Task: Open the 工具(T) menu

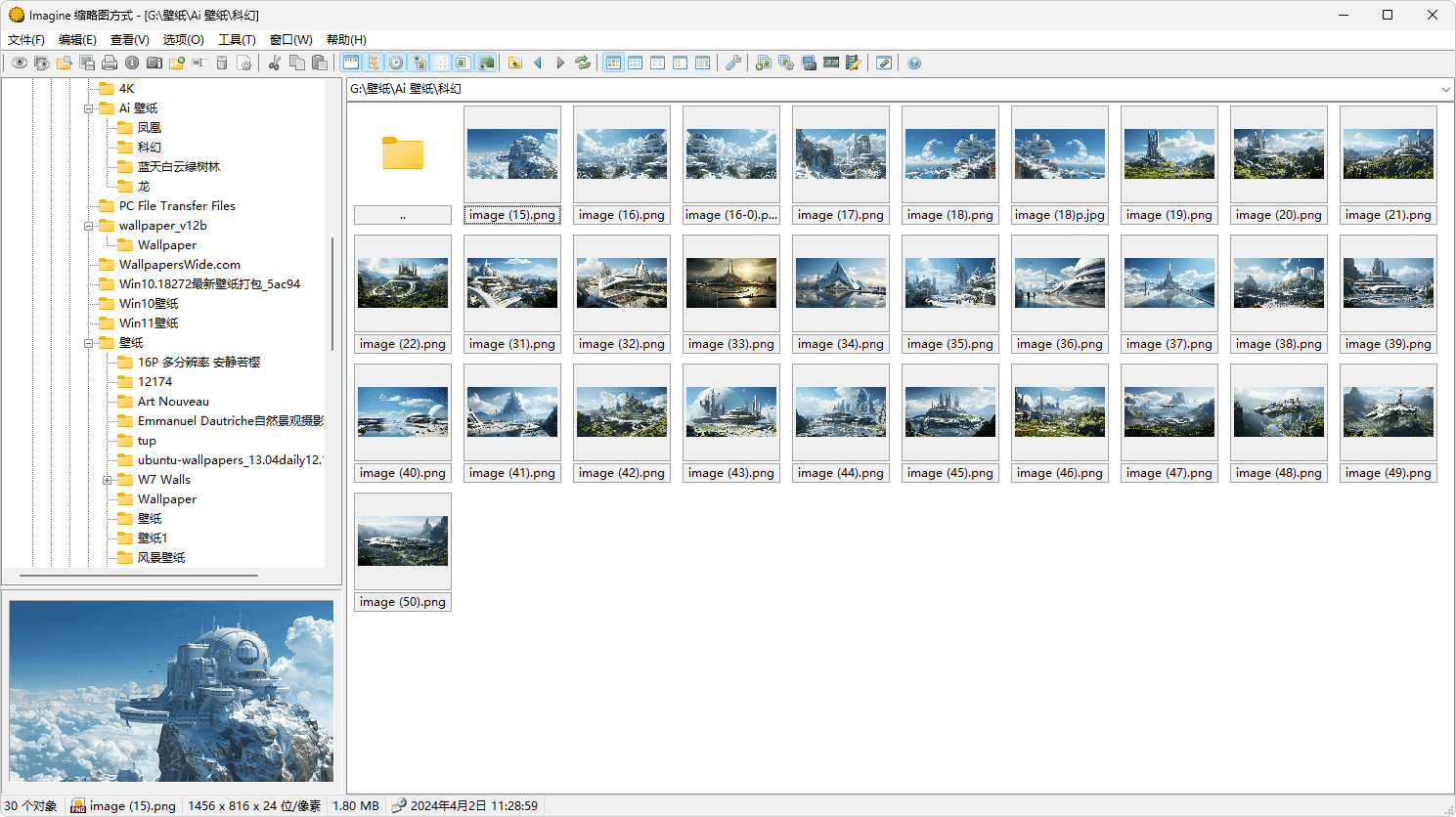Action: [237, 40]
